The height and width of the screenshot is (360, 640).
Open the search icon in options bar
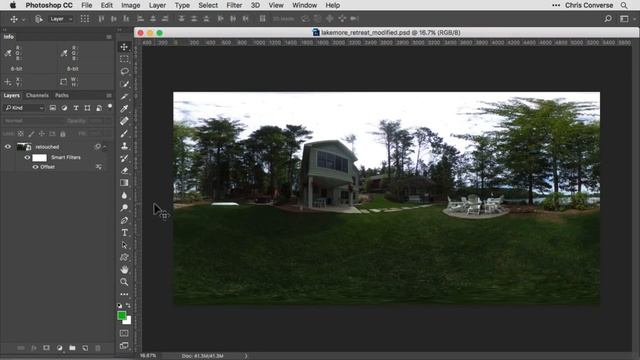(x=608, y=19)
